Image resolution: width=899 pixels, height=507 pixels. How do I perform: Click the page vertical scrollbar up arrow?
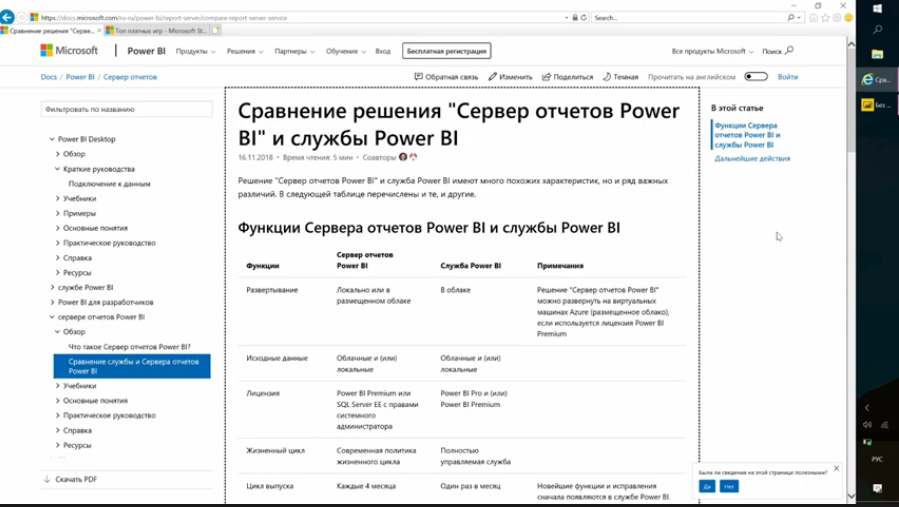851,44
